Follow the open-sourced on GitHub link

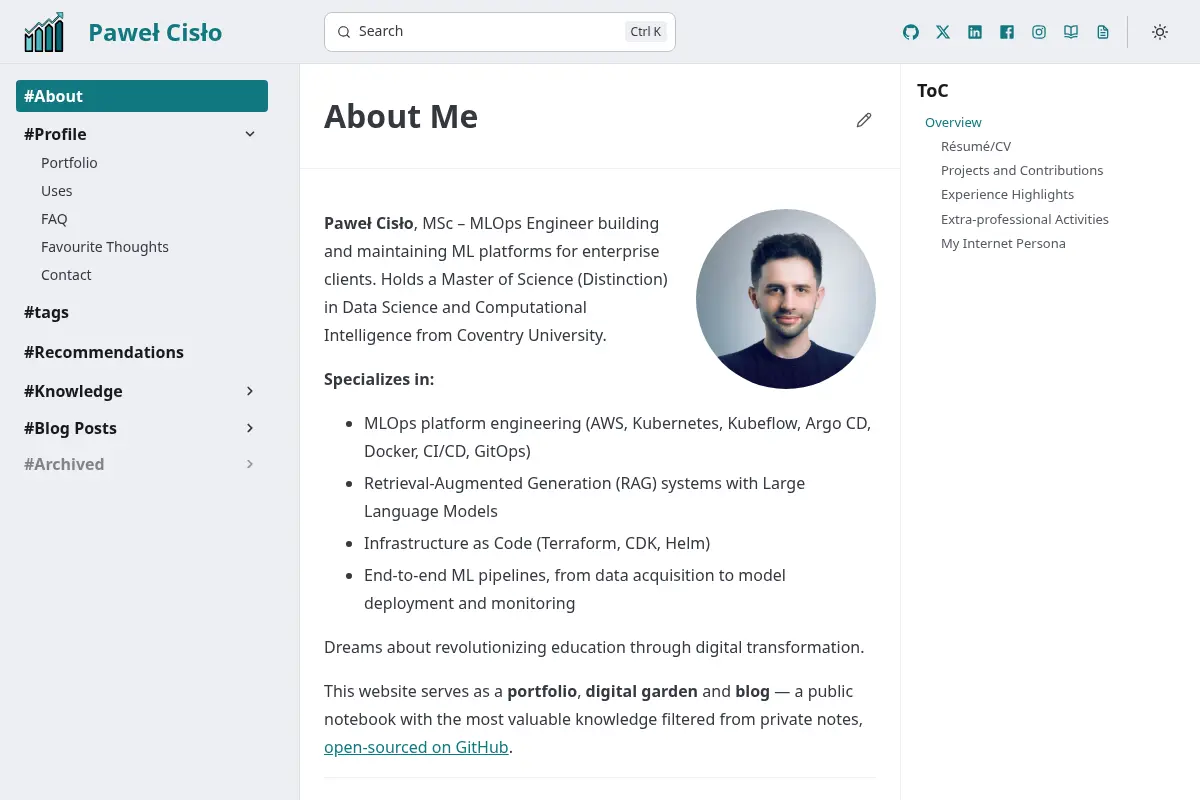416,747
